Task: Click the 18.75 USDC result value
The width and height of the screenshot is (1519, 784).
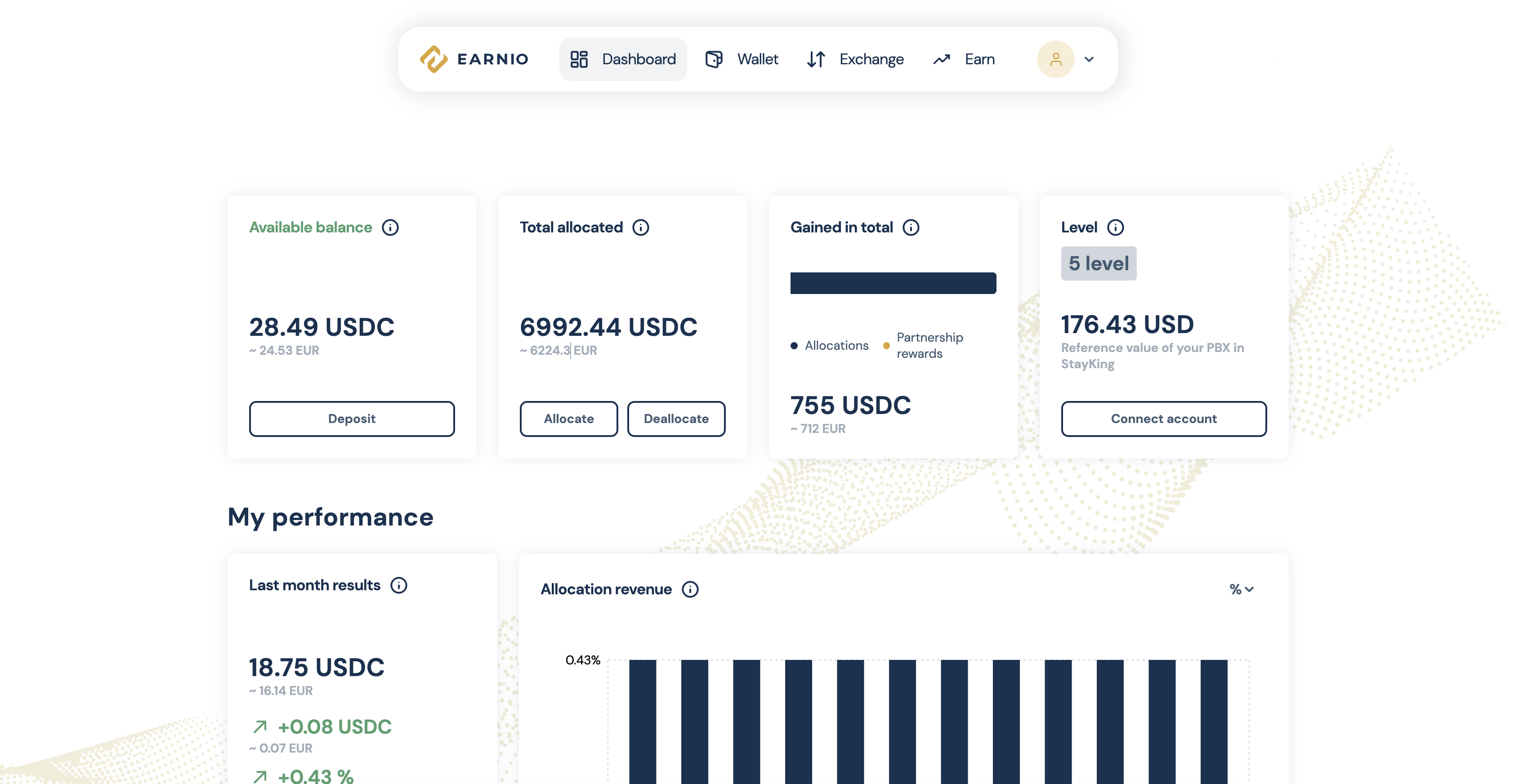Action: 317,668
